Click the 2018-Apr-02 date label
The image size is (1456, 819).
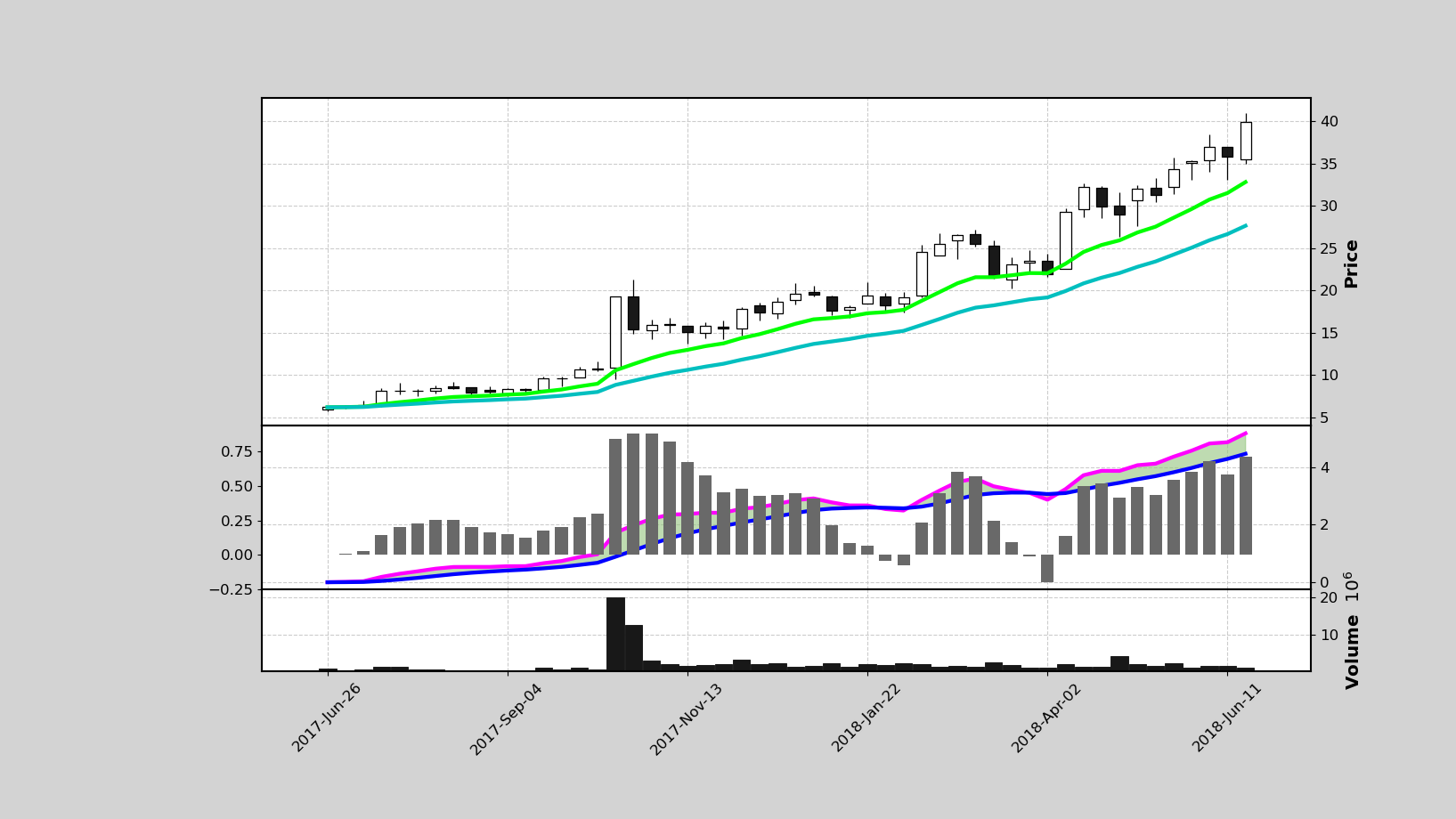pos(1046,718)
